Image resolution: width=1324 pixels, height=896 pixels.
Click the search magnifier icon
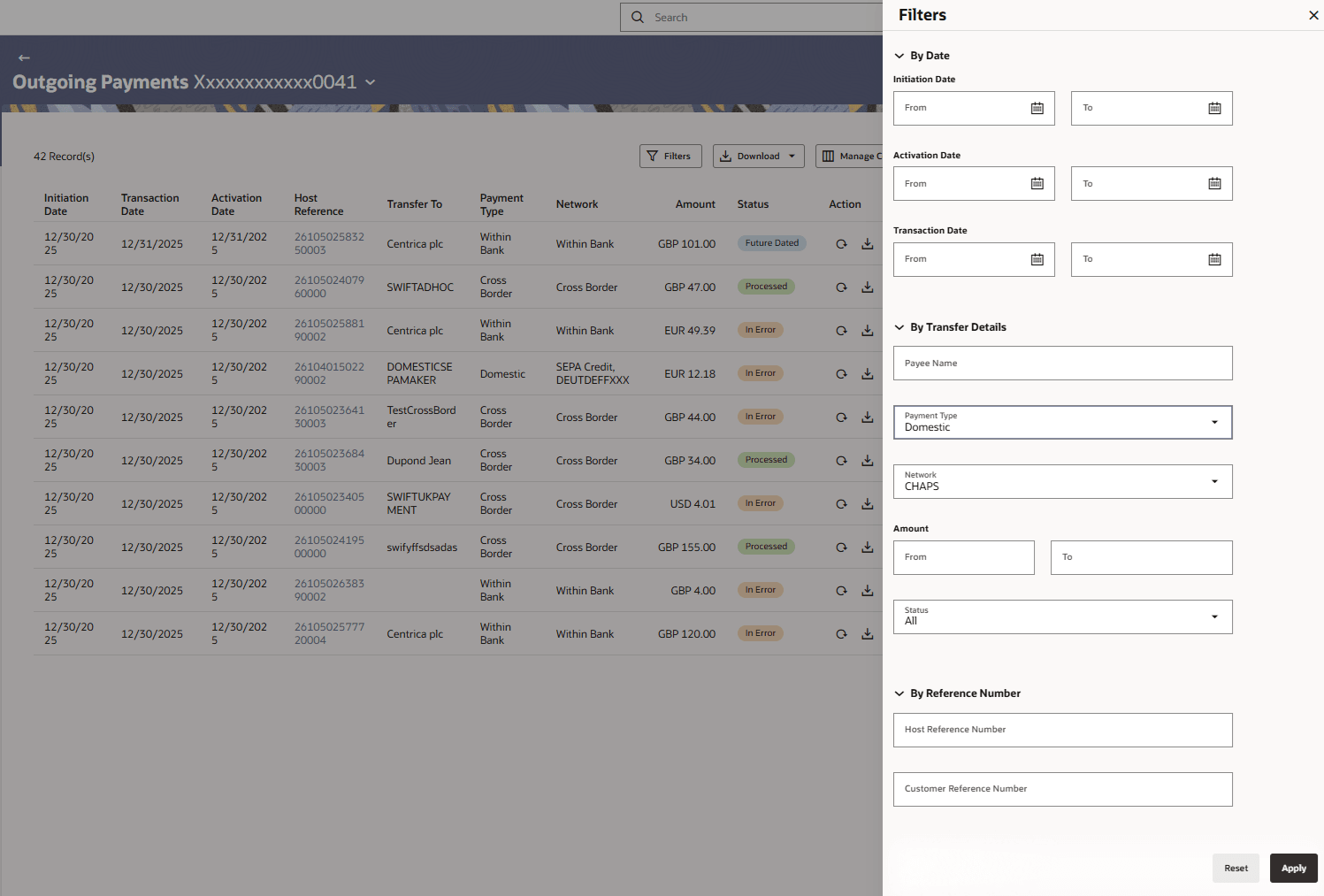(x=638, y=18)
